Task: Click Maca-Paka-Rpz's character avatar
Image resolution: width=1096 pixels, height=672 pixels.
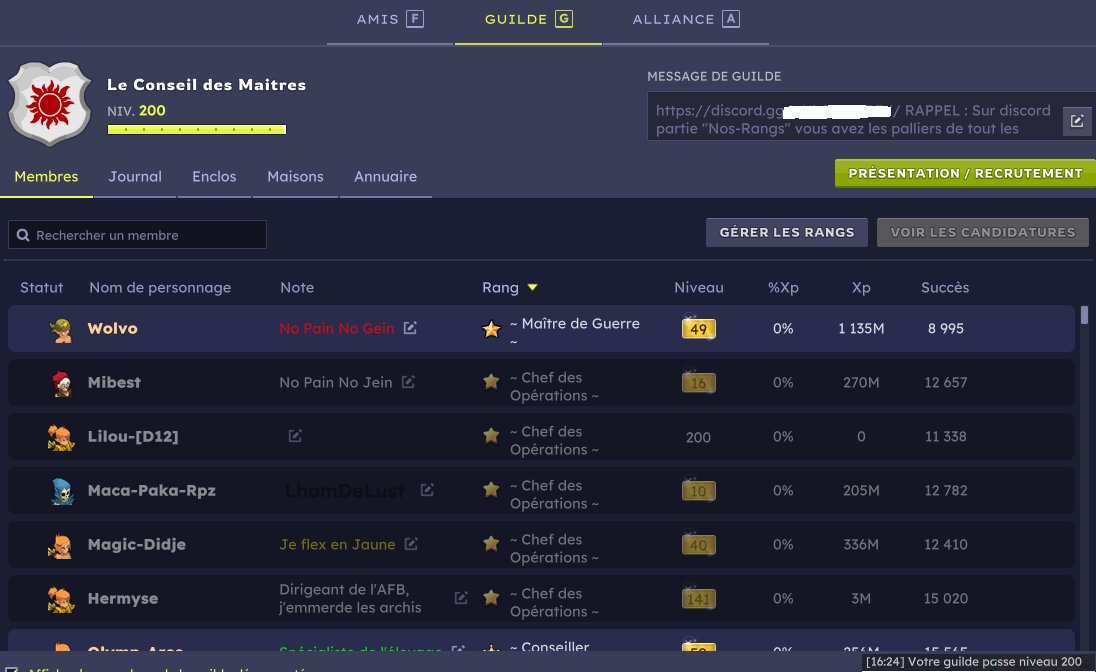Action: point(62,492)
